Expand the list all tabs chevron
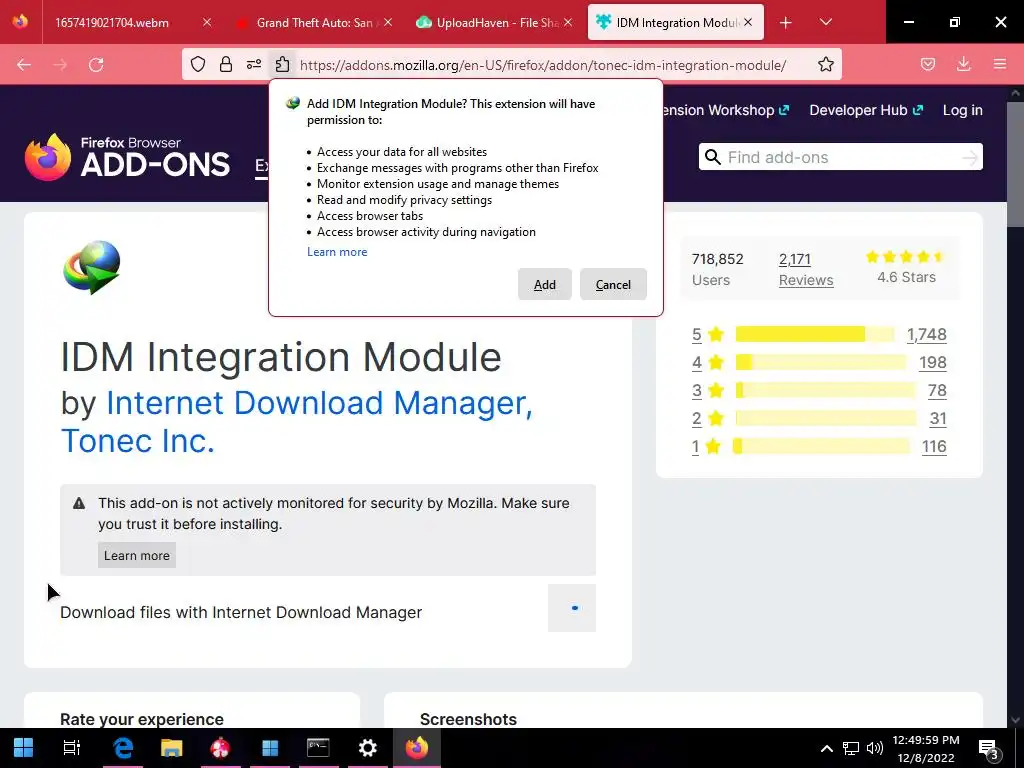1024x768 pixels. 825,22
